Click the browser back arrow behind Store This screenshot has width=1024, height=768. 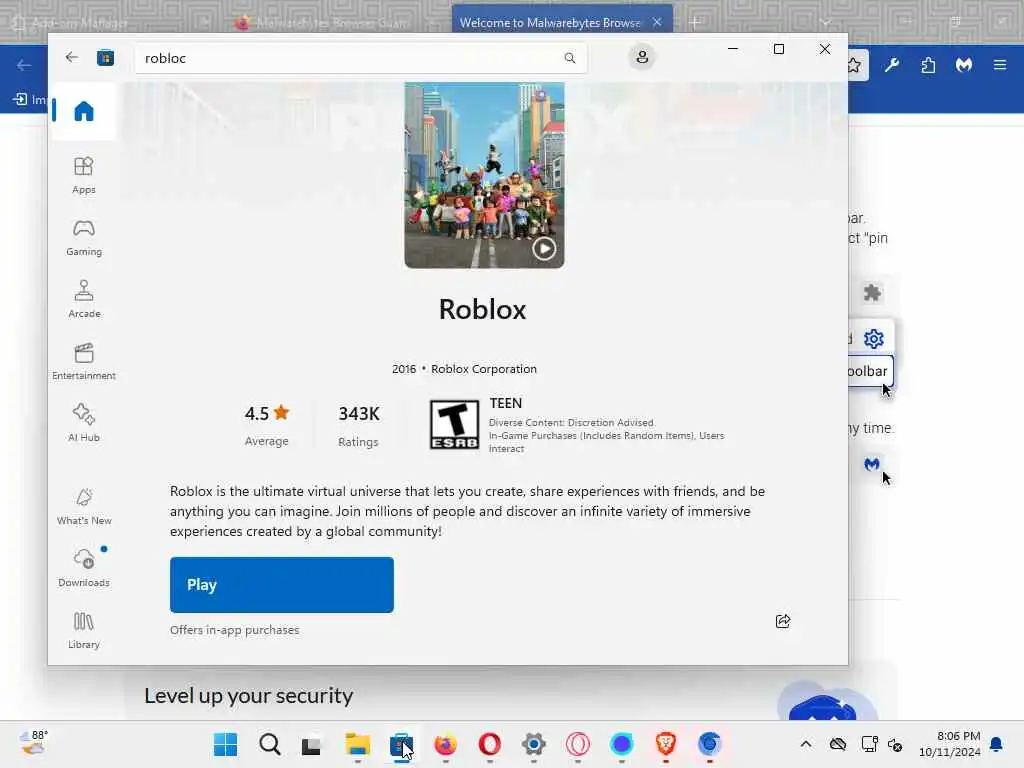tap(24, 65)
